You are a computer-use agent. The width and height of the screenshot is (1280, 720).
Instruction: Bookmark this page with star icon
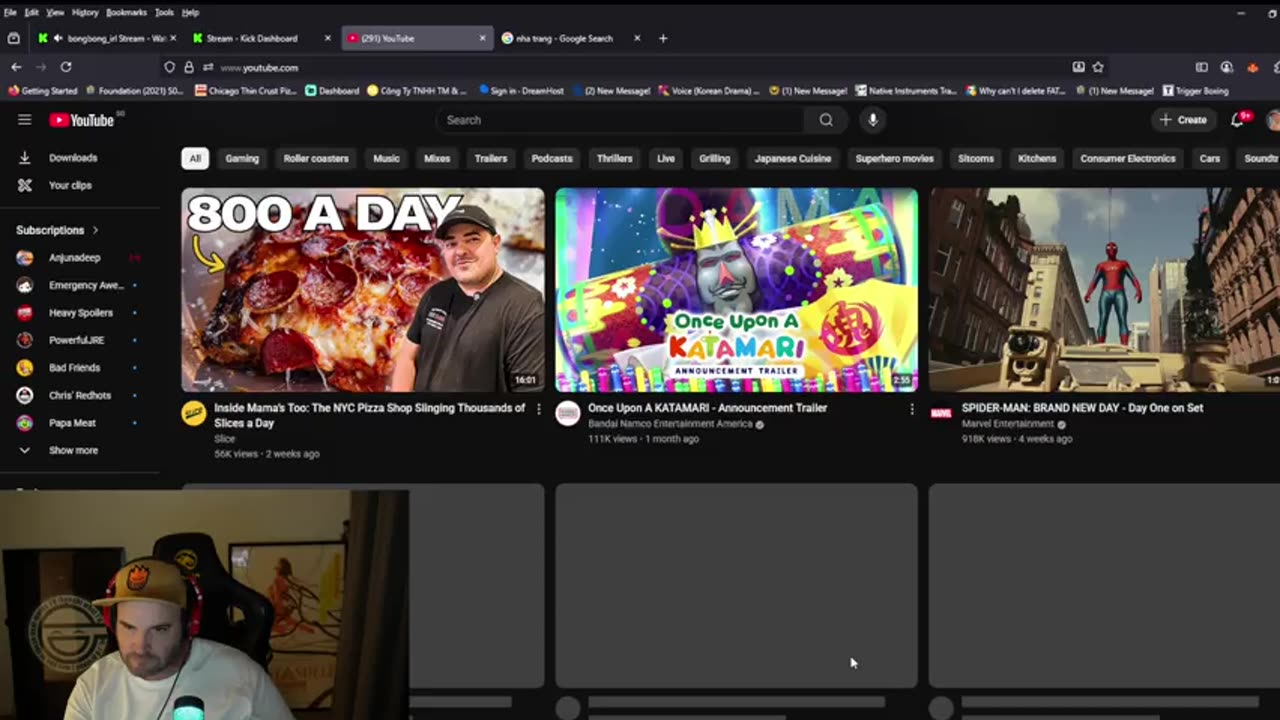tap(1098, 67)
